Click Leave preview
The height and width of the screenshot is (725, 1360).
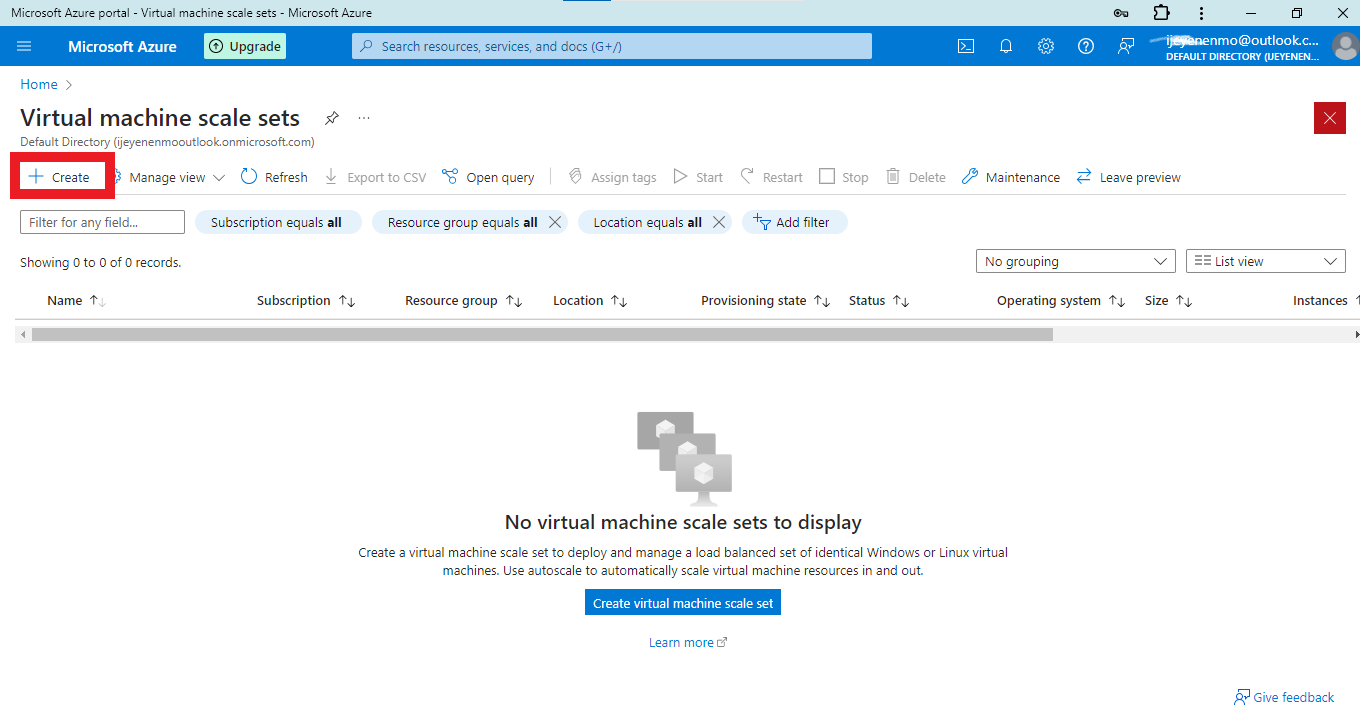coord(1128,177)
